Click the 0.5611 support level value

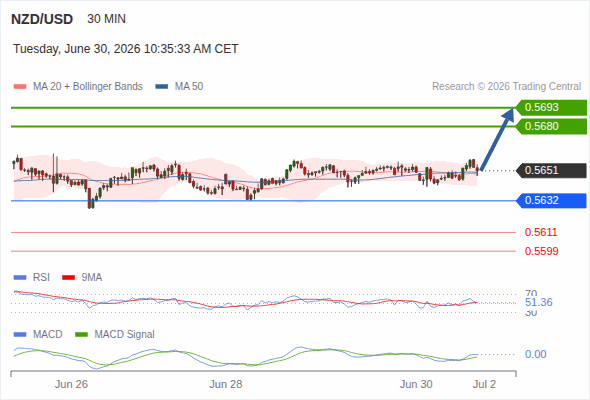click(x=541, y=232)
